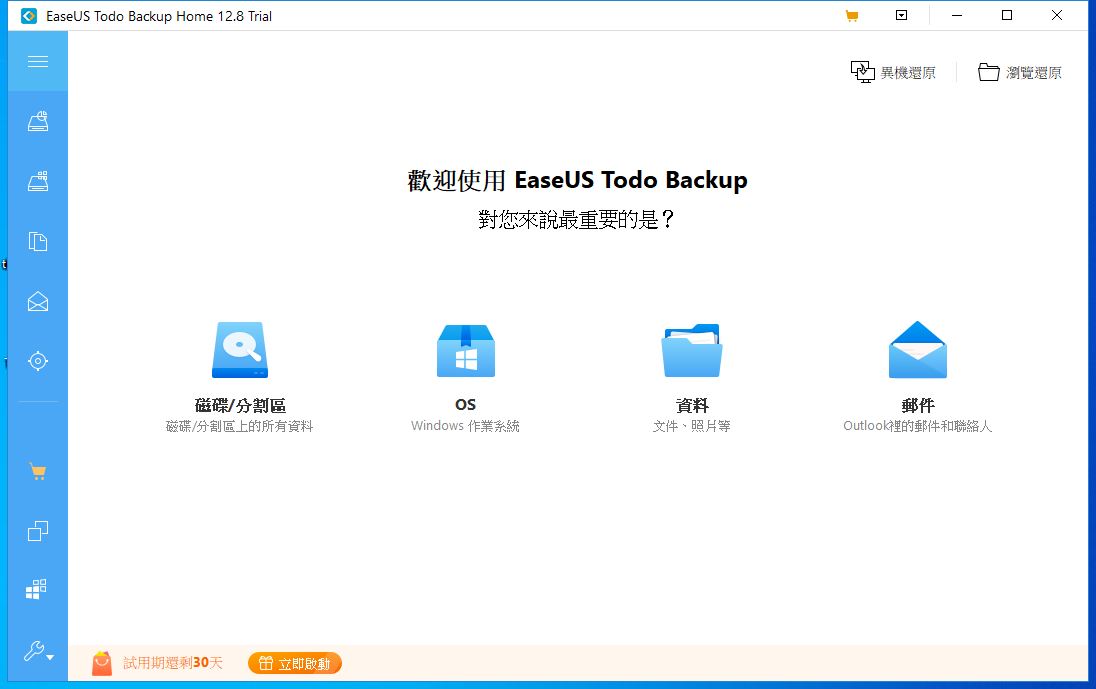Image resolution: width=1096 pixels, height=689 pixels.
Task: Open the hamburger menu in sidebar
Action: click(38, 61)
